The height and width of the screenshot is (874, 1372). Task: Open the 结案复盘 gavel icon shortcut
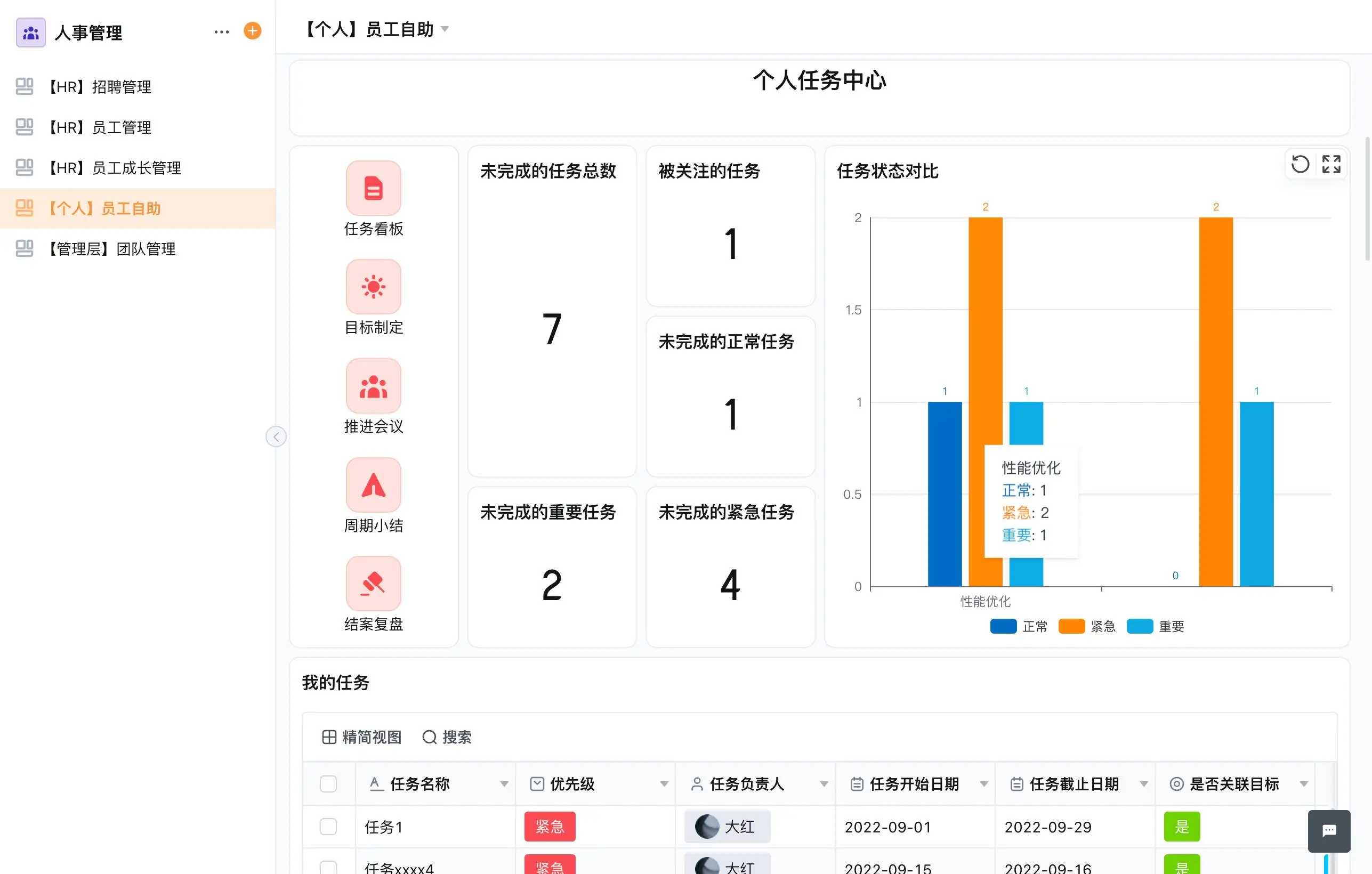point(373,584)
